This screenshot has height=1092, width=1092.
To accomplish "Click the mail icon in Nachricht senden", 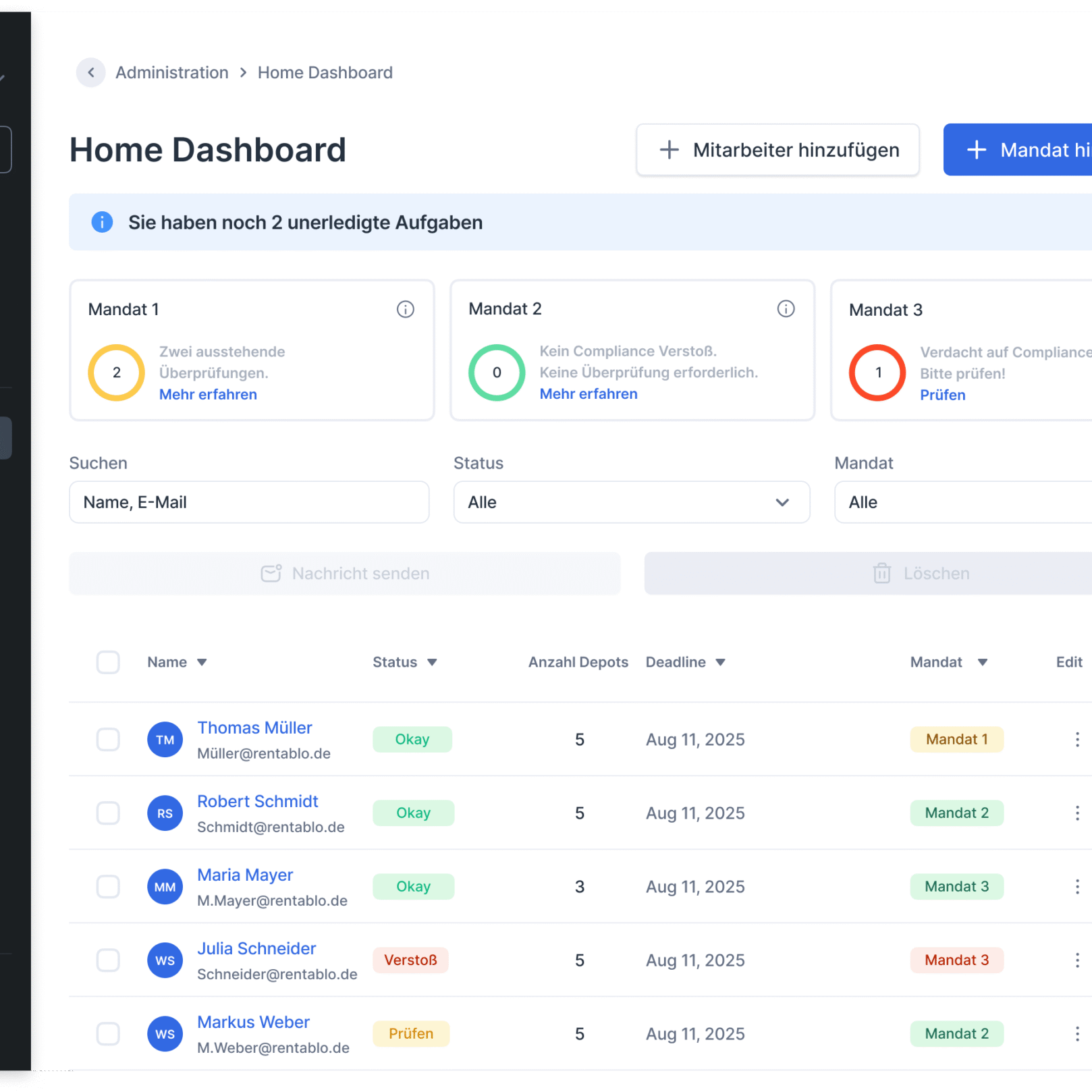I will (x=270, y=573).
